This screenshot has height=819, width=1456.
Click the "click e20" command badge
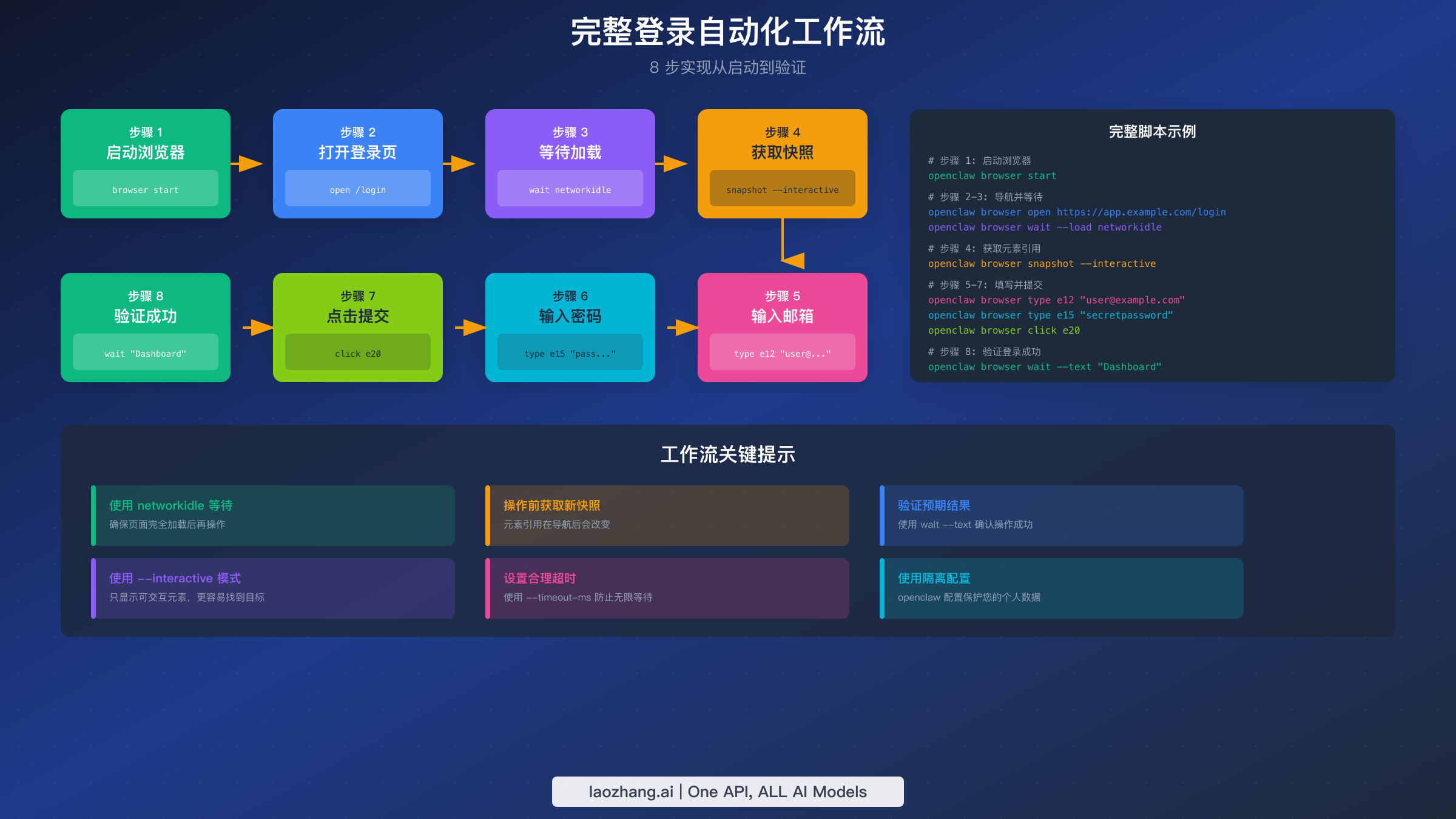click(x=357, y=352)
